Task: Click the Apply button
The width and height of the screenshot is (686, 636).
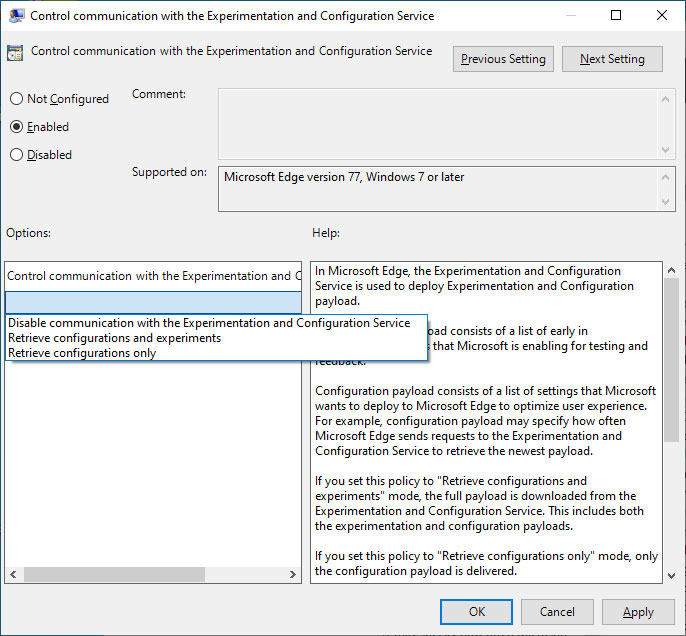Action: (638, 612)
